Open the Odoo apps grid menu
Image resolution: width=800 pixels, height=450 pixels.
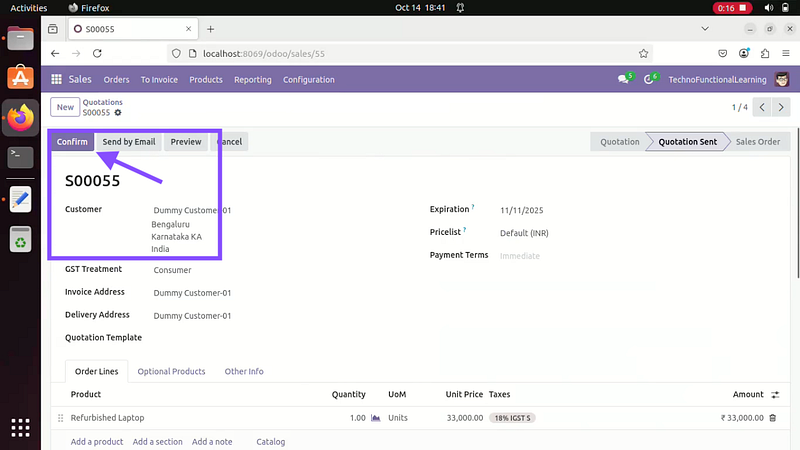[56, 79]
